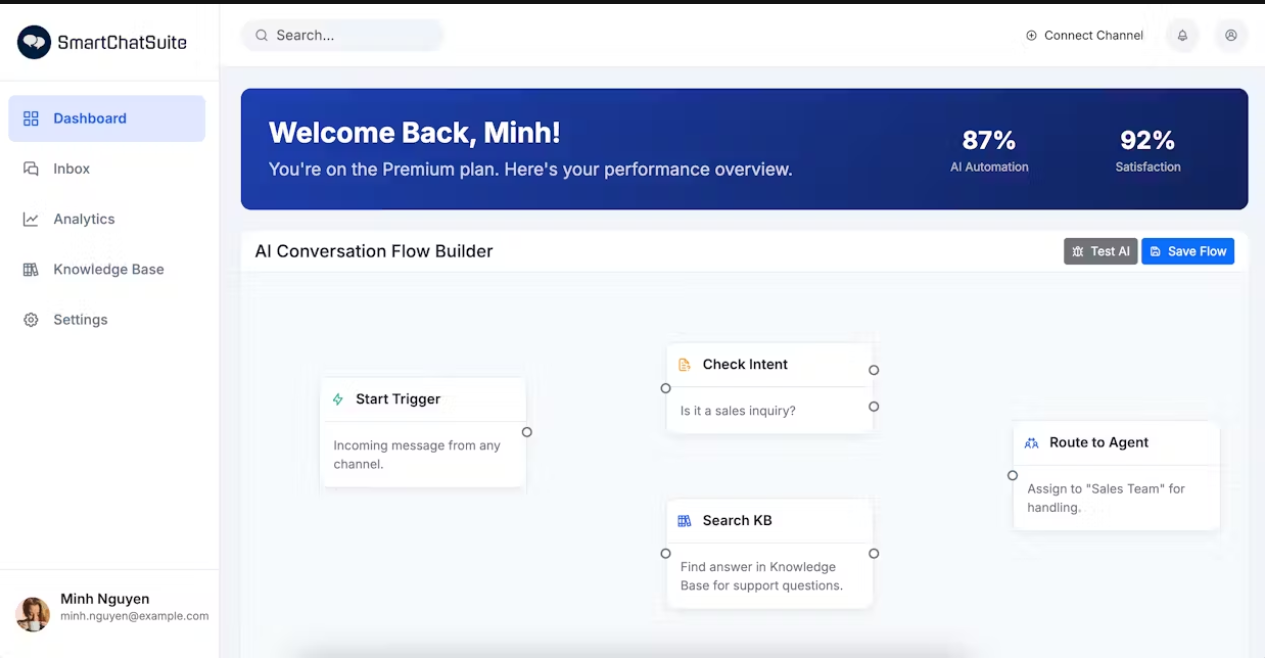Image resolution: width=1265 pixels, height=658 pixels.
Task: Click the Knowledge Base books icon
Action: click(x=31, y=269)
